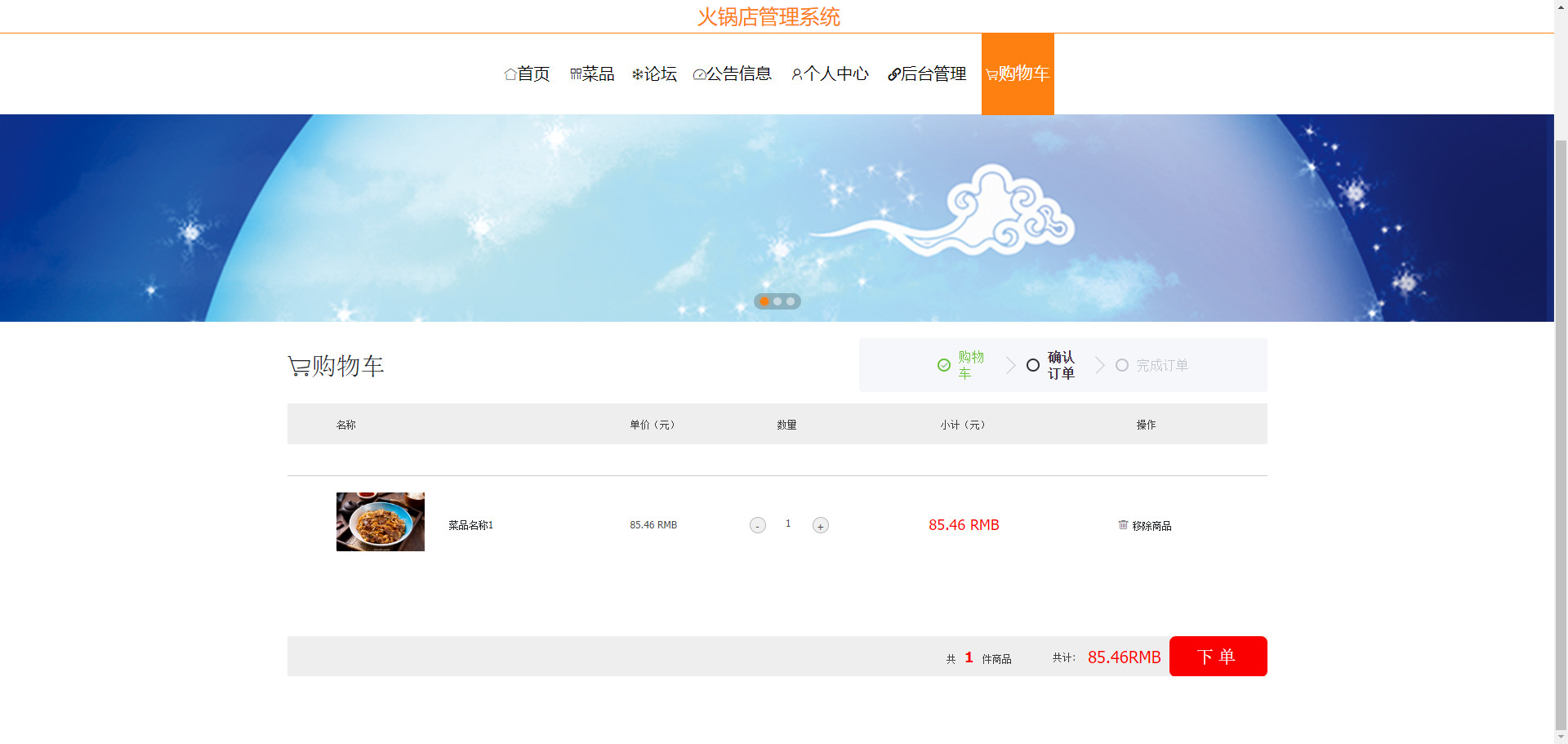The height and width of the screenshot is (744, 1568).
Task: Click the house icon beside 首页
Action: pyautogui.click(x=510, y=74)
